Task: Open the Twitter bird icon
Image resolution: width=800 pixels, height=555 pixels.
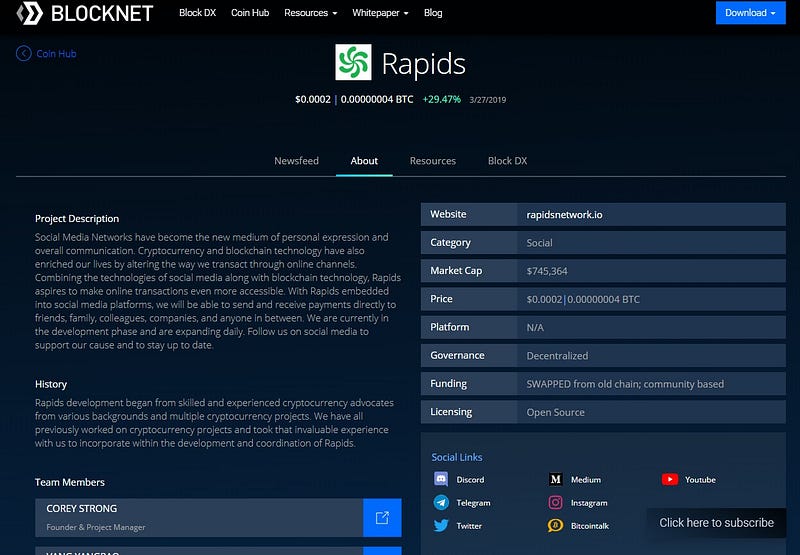Action: pos(441,525)
